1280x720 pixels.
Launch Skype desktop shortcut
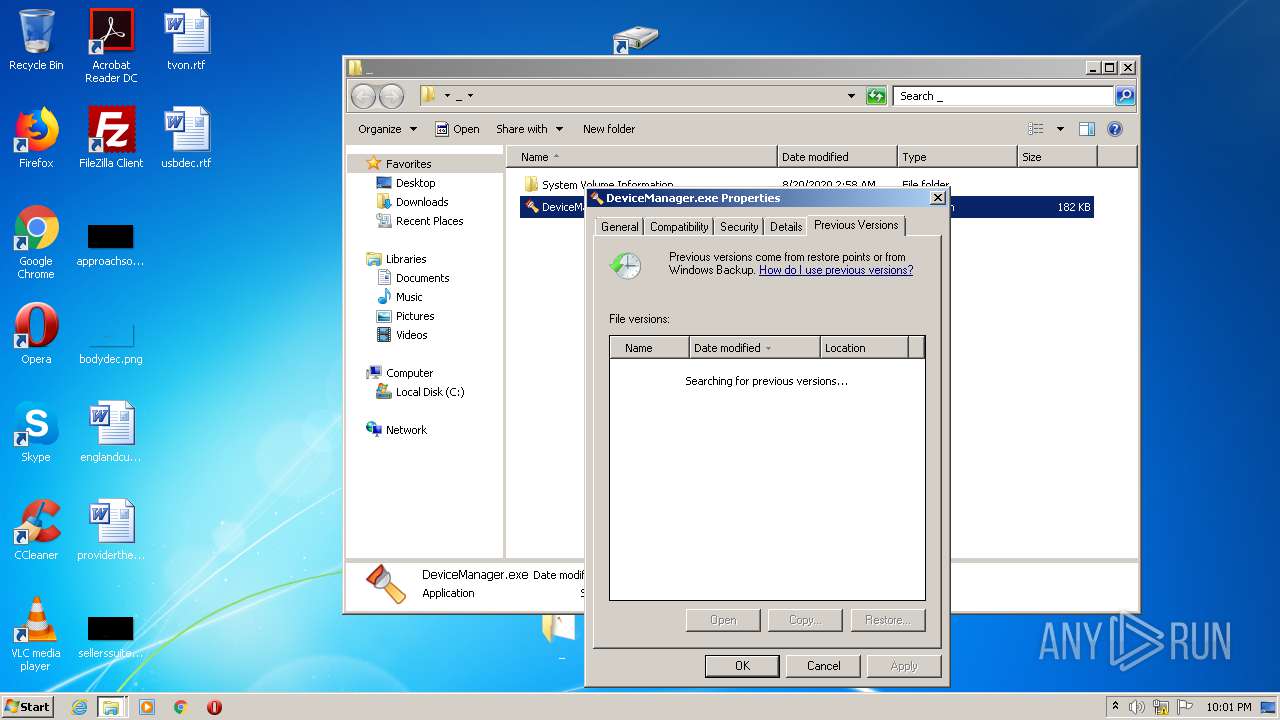(x=36, y=432)
